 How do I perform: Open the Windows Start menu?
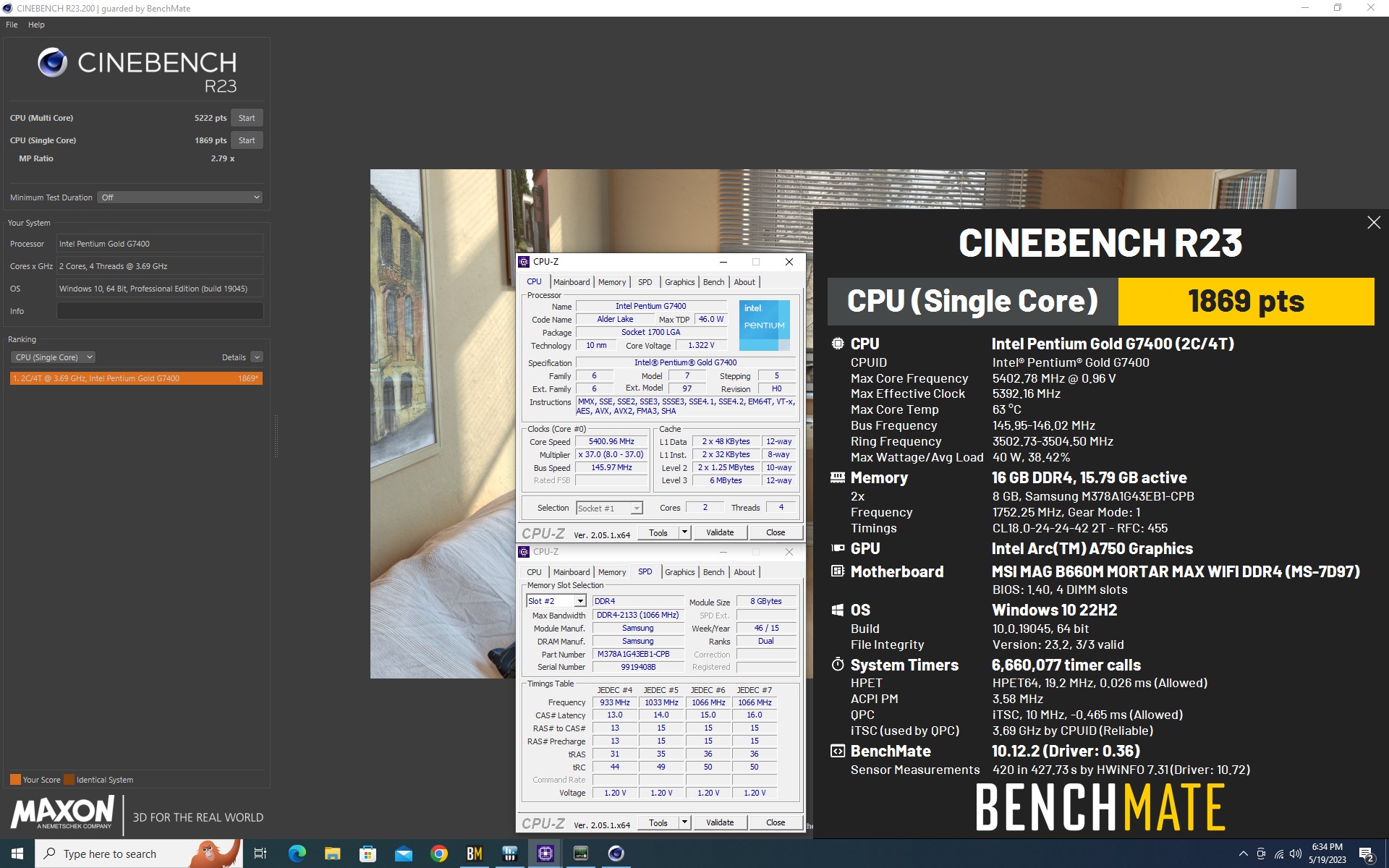coord(17,854)
